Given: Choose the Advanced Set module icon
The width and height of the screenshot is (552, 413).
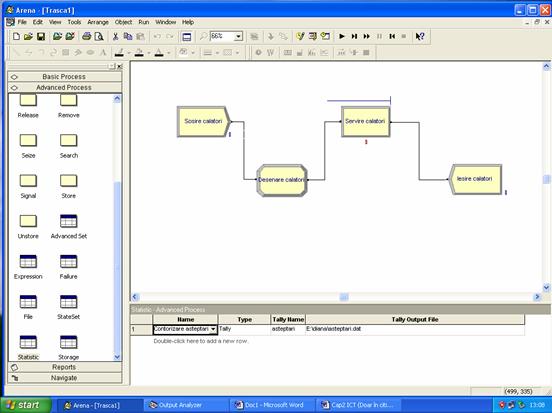Looking at the screenshot, I should coord(68,221).
